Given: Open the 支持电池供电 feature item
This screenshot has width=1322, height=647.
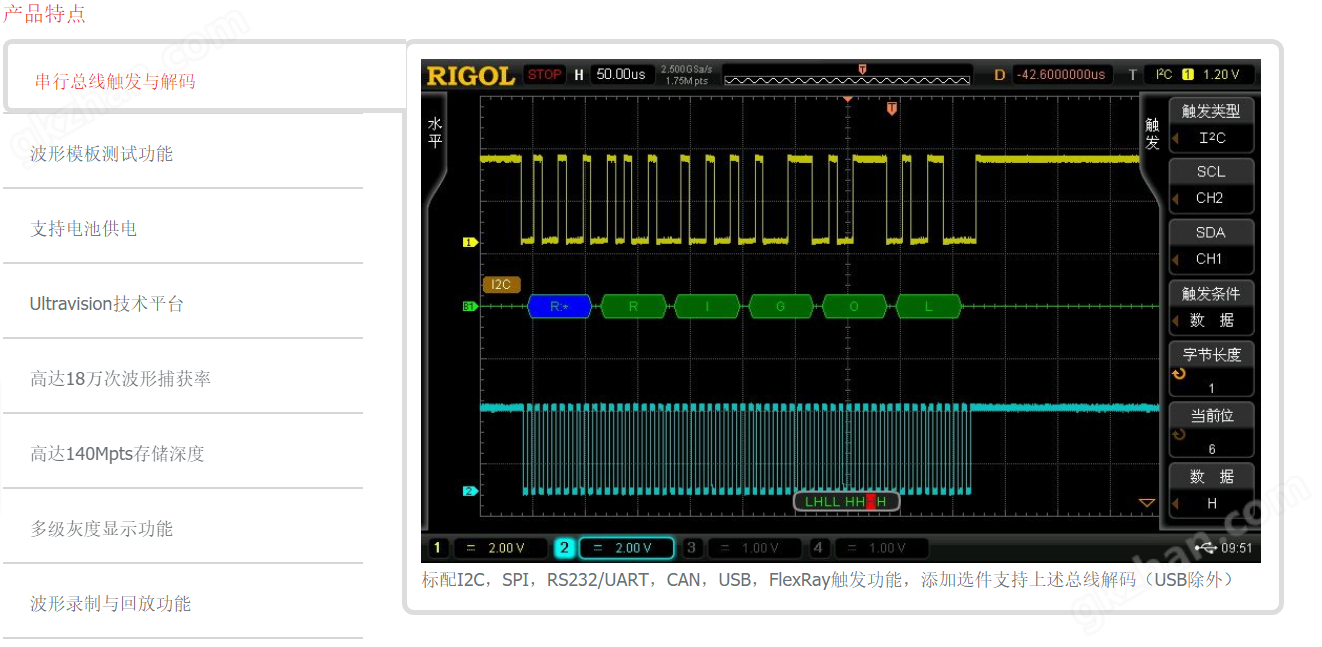Looking at the screenshot, I should pyautogui.click(x=84, y=228).
